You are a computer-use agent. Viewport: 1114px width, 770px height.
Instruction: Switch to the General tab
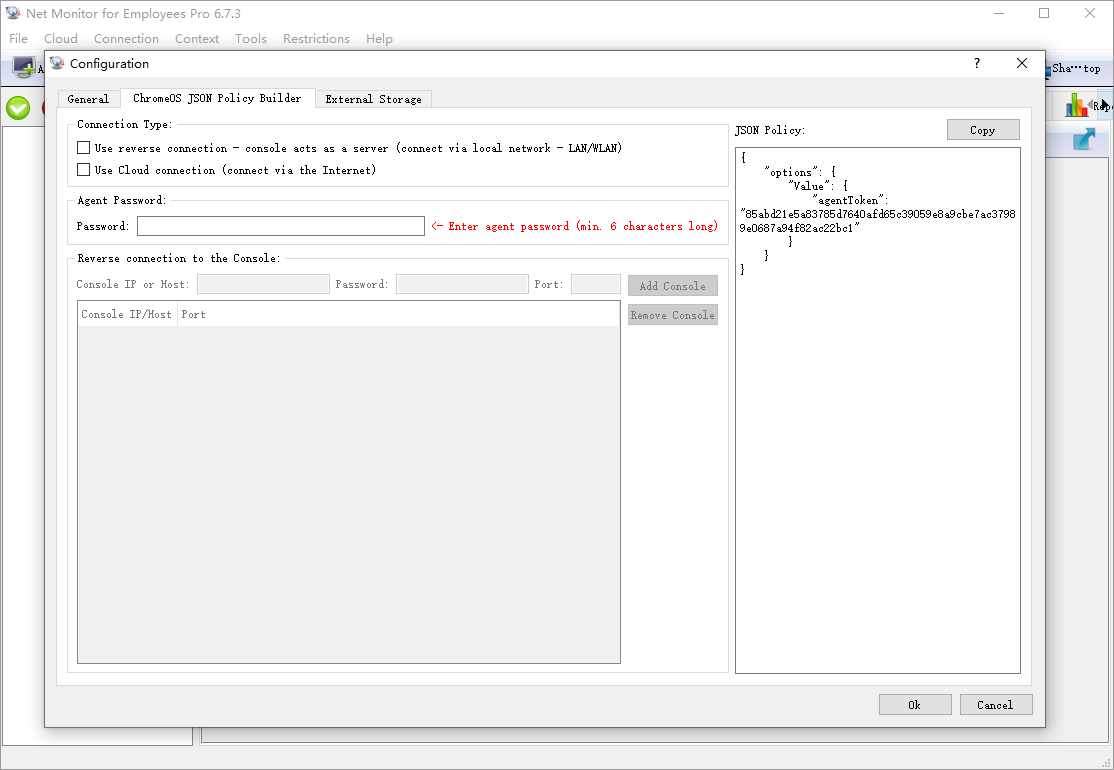coord(88,99)
